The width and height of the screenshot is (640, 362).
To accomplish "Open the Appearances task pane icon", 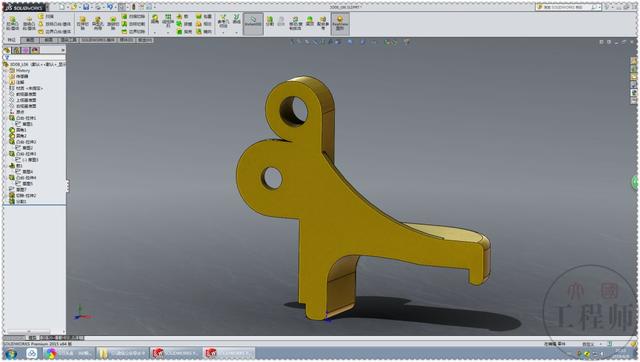I will click(x=634, y=93).
